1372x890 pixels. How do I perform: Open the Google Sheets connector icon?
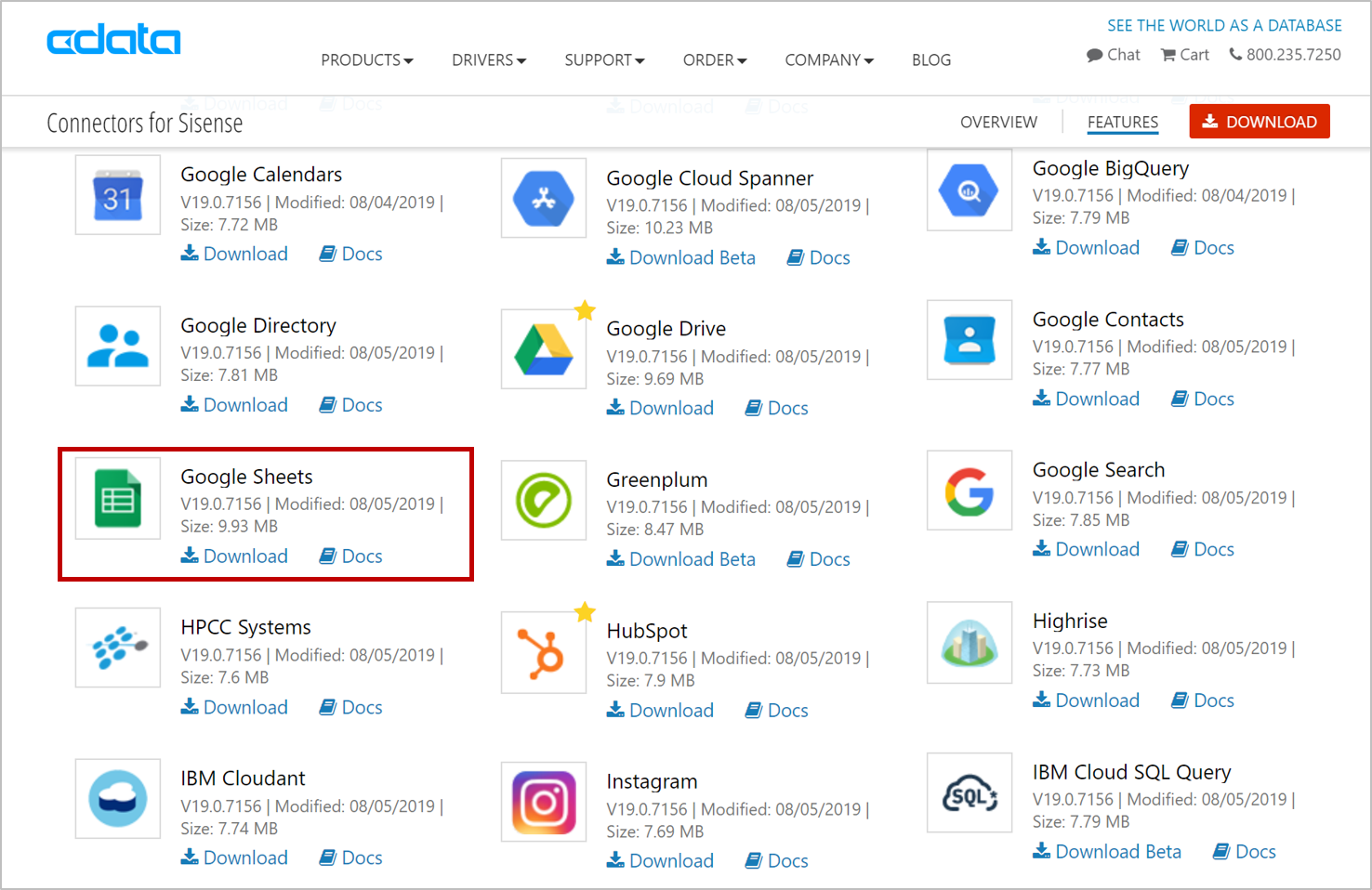118,499
